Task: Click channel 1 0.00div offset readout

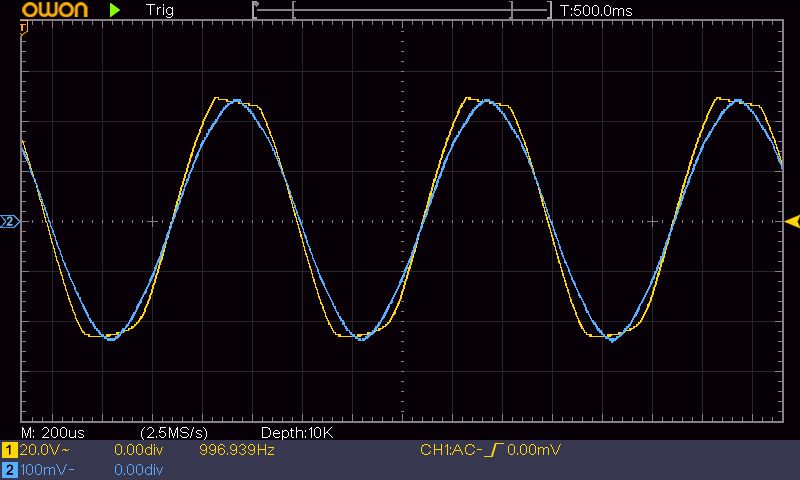Action: (138, 450)
